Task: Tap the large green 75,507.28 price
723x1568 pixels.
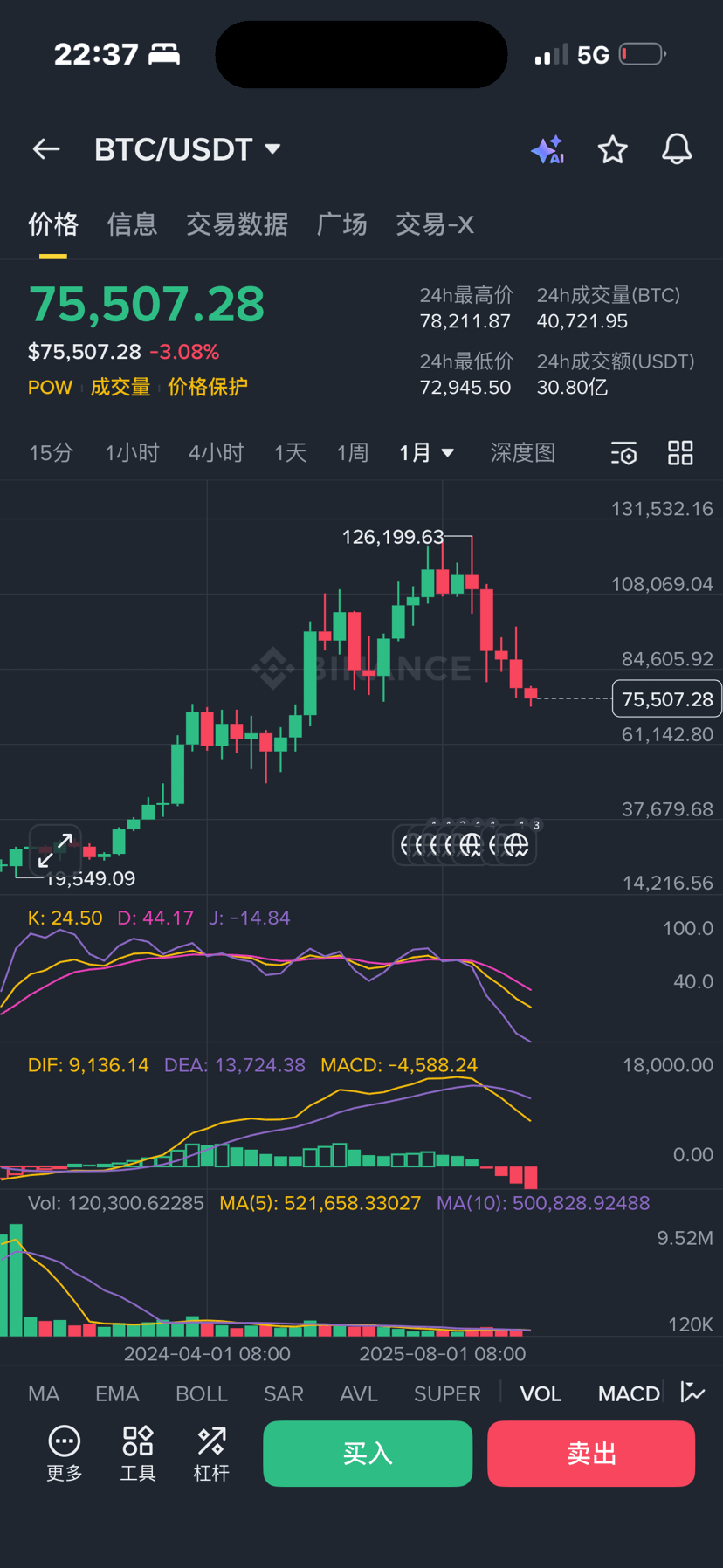Action: 147,305
